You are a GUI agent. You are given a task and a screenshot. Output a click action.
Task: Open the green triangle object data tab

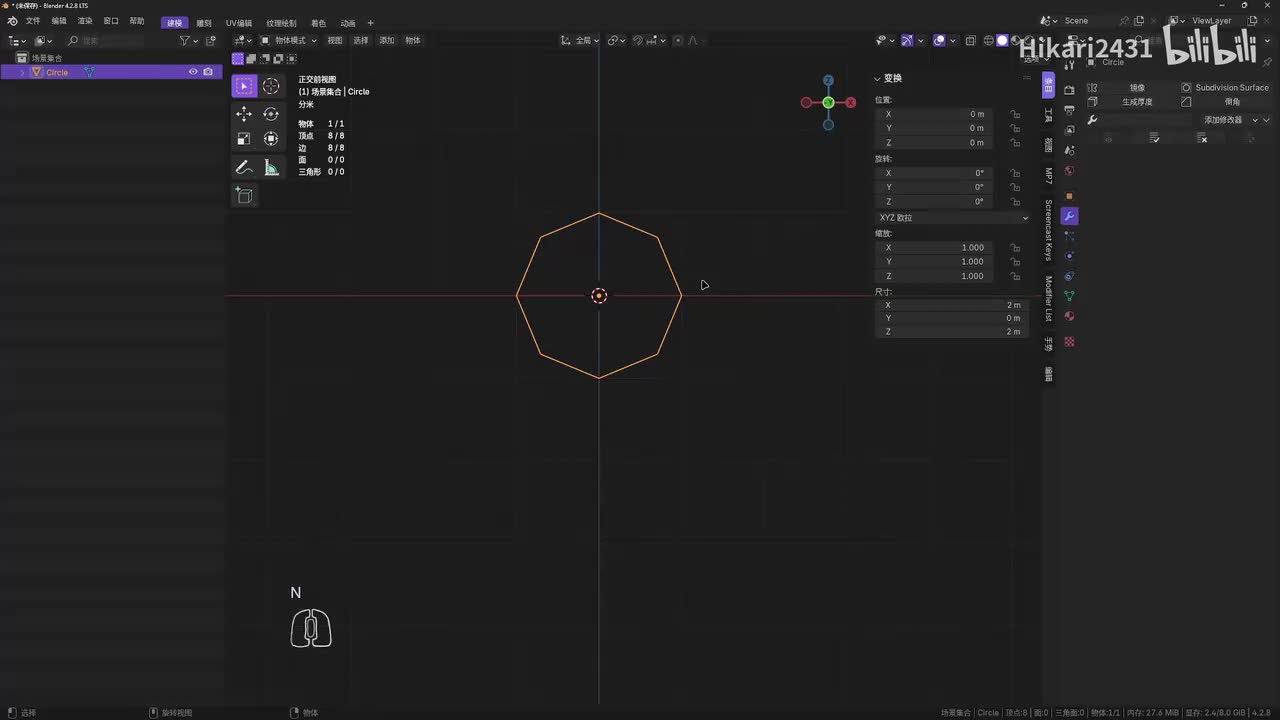pyautogui.click(x=1069, y=296)
